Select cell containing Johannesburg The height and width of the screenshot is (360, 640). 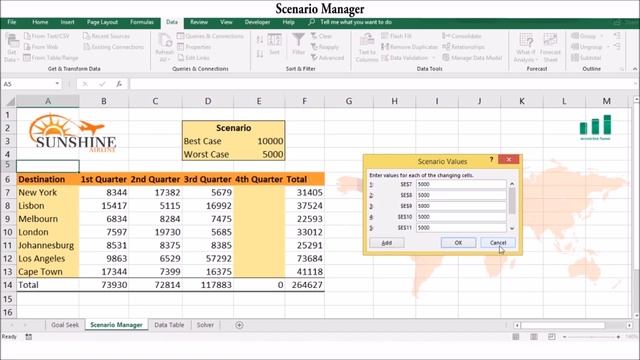[x=48, y=245]
